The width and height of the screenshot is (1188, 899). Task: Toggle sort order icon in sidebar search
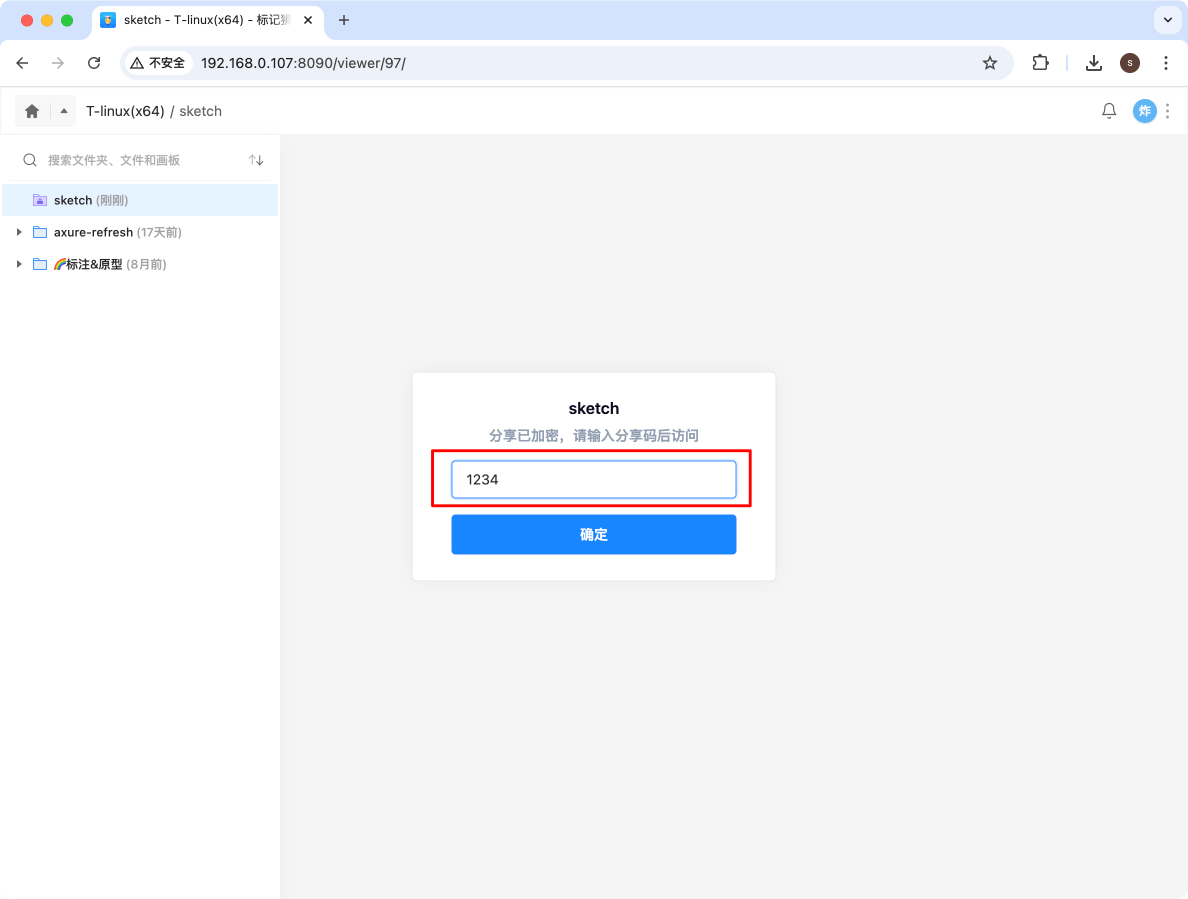tap(256, 160)
